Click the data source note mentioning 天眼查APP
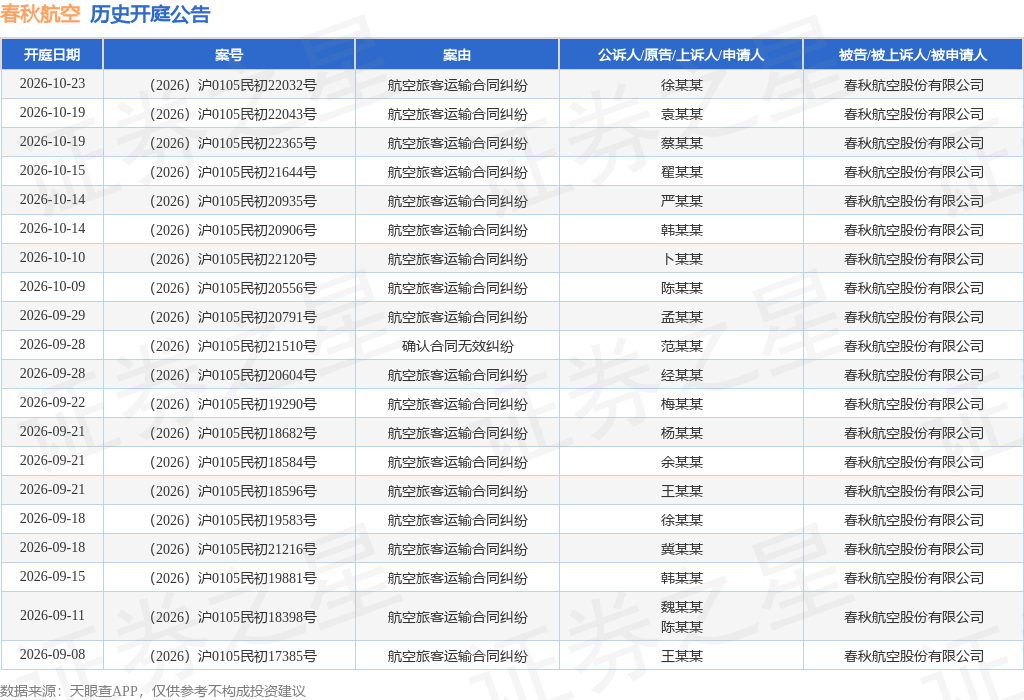1024x700 pixels. tap(153, 691)
